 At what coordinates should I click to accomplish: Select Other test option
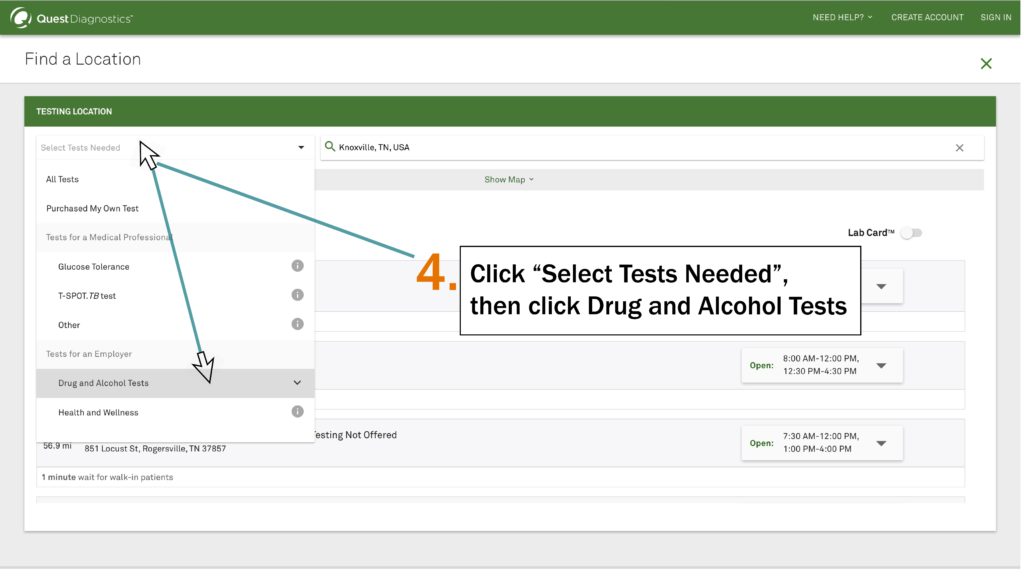[175, 325]
